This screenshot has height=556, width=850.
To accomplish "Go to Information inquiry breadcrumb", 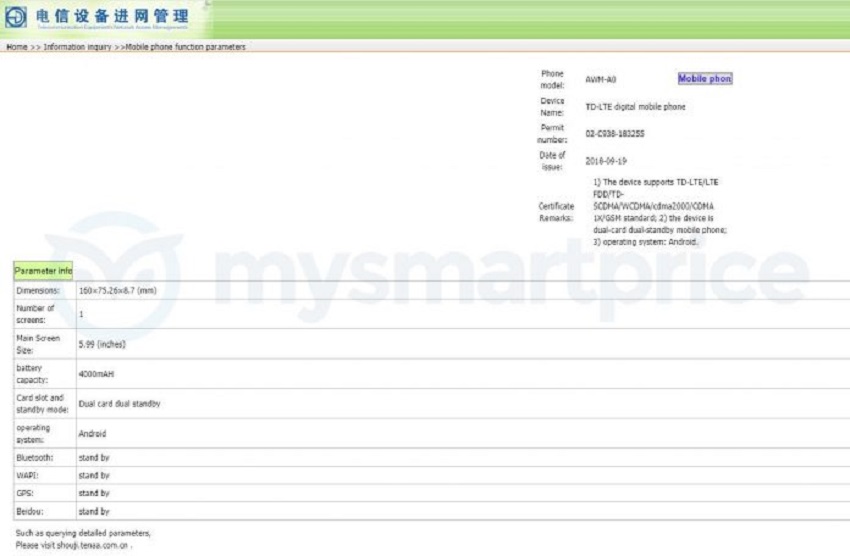I will (78, 47).
